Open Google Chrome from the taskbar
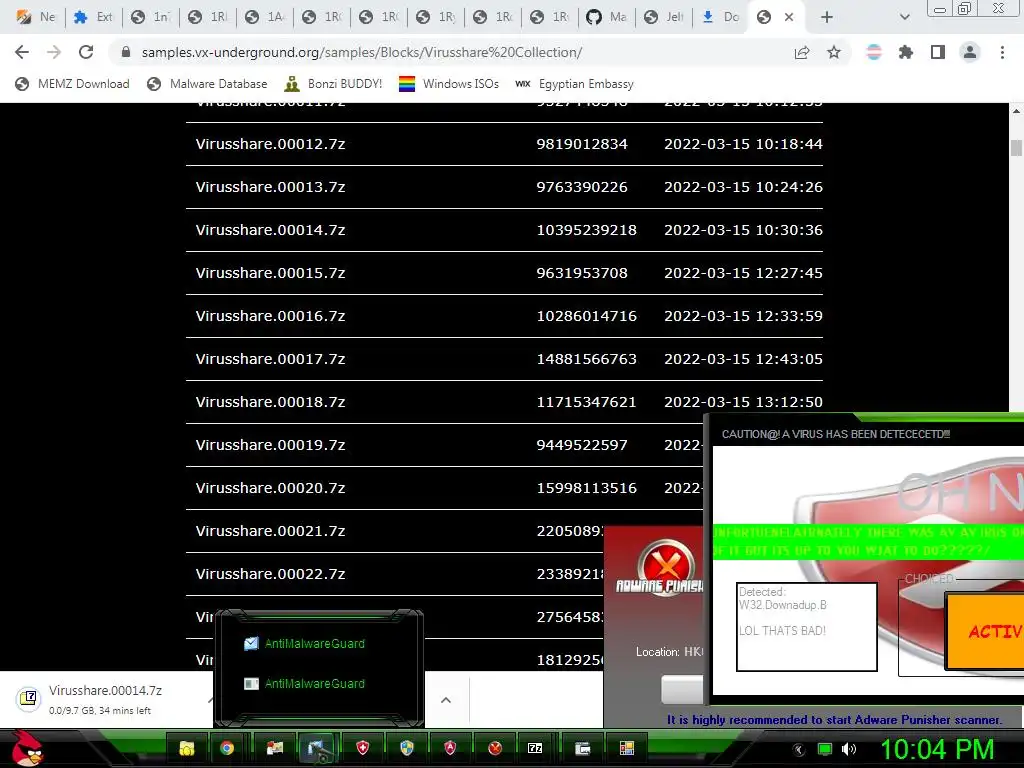This screenshot has height=768, width=1024. 227,748
